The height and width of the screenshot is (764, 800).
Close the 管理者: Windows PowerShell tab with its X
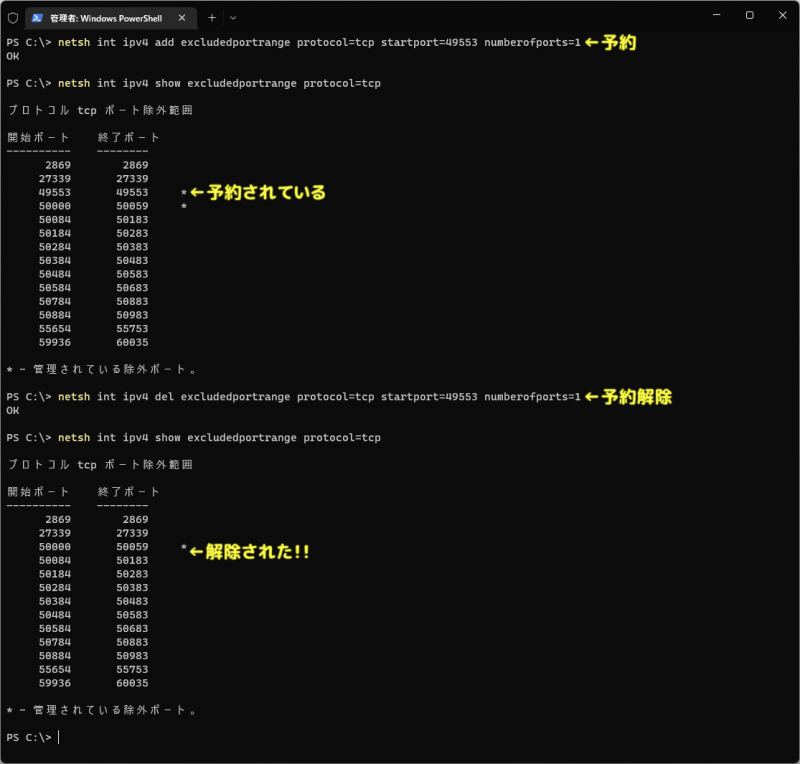pyautogui.click(x=181, y=17)
